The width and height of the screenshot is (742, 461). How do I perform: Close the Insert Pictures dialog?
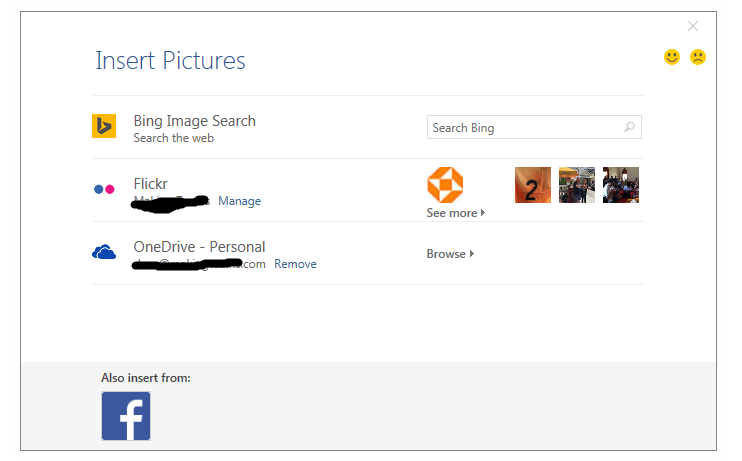(x=693, y=26)
